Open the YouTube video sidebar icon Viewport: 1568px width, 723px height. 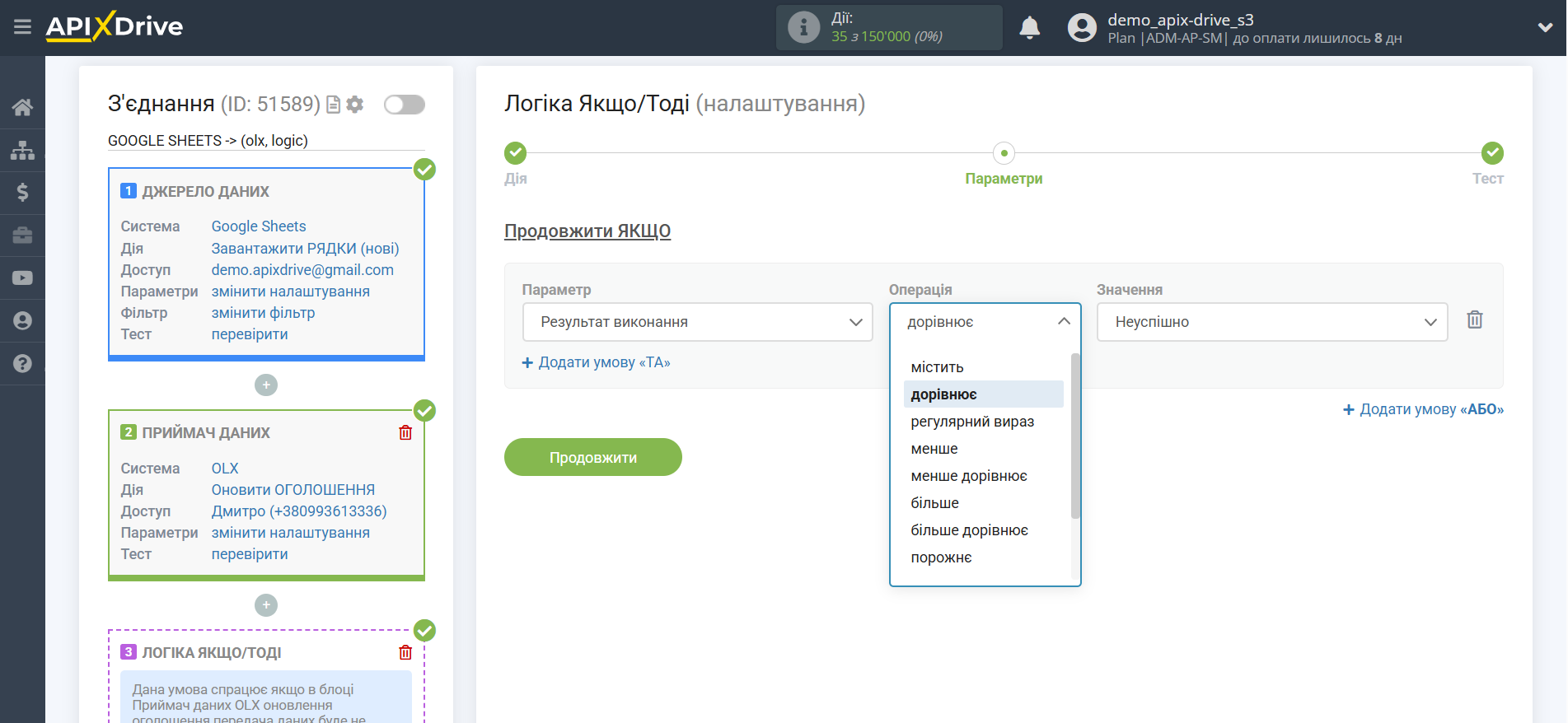tap(22, 278)
